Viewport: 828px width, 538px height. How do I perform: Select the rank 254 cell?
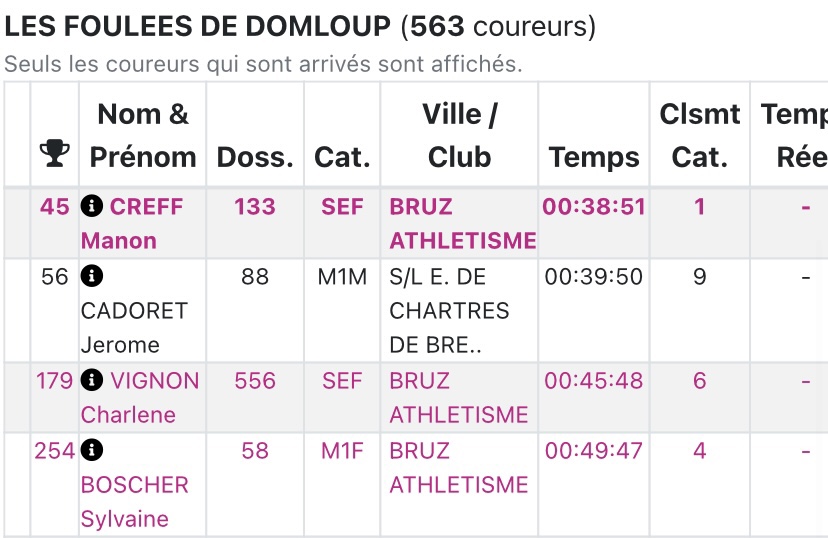tap(54, 451)
